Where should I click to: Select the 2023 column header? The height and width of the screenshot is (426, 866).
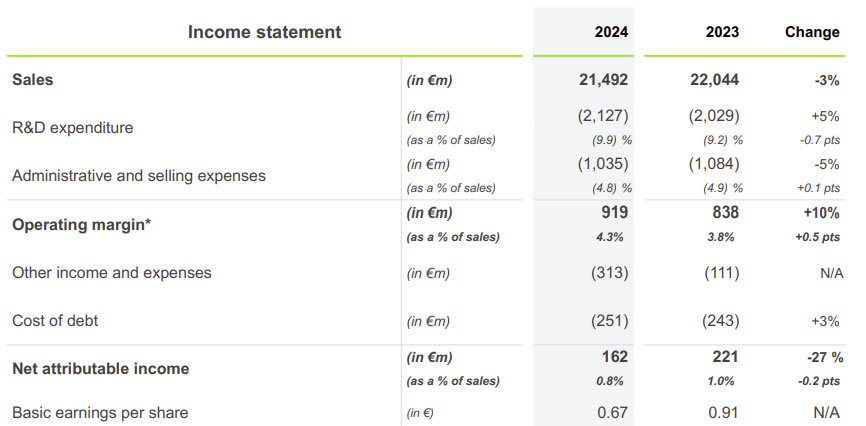click(721, 32)
